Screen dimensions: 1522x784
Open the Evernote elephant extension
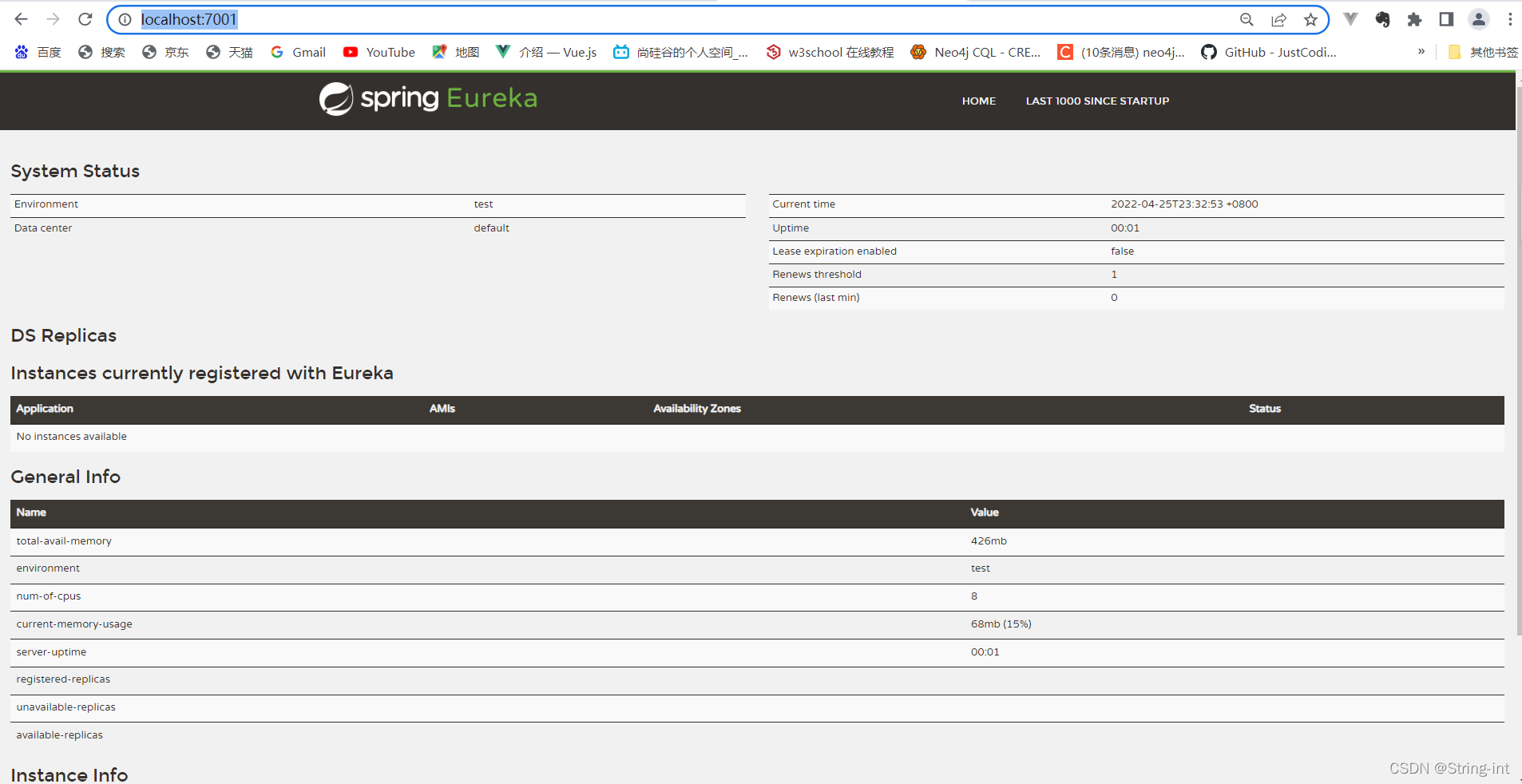(1382, 19)
